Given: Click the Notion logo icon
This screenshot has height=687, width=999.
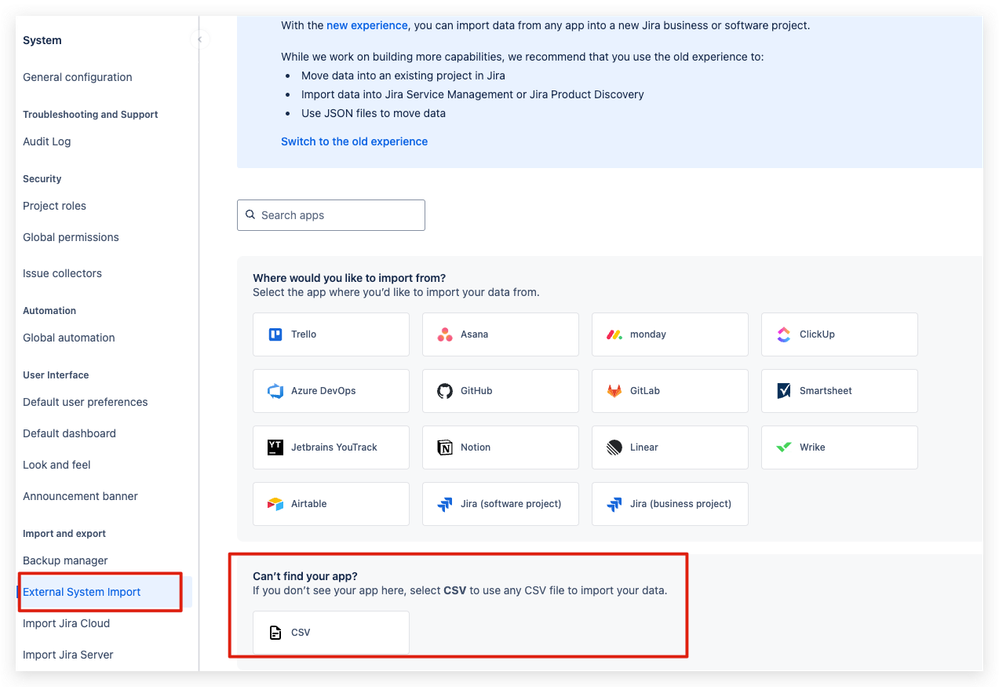Looking at the screenshot, I should pyautogui.click(x=445, y=447).
